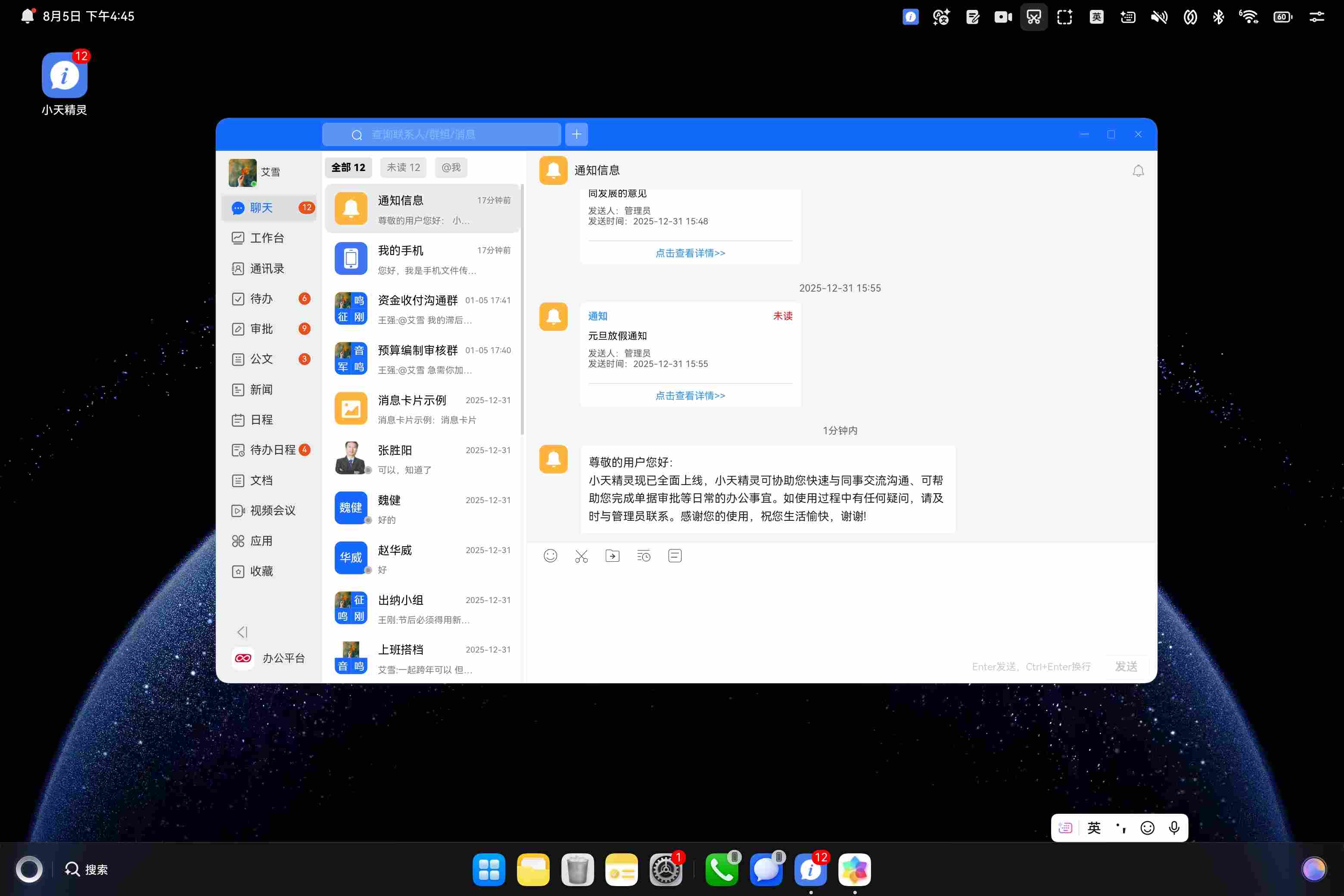The height and width of the screenshot is (896, 1344).
Task: Start 视频会议 from the sidebar
Action: click(268, 510)
